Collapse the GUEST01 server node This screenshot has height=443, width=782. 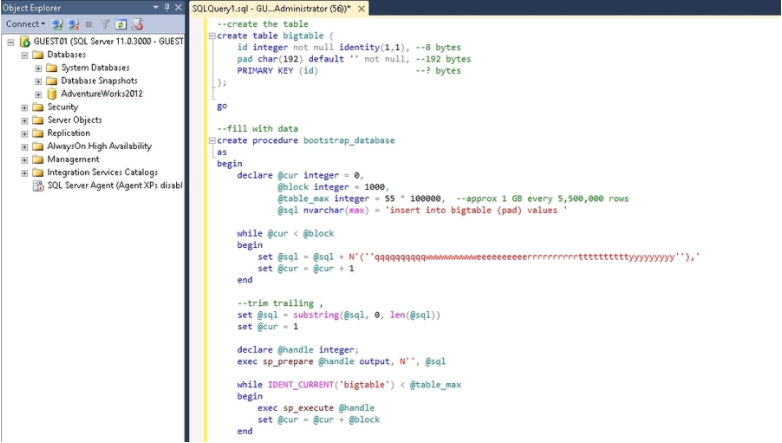[10, 42]
